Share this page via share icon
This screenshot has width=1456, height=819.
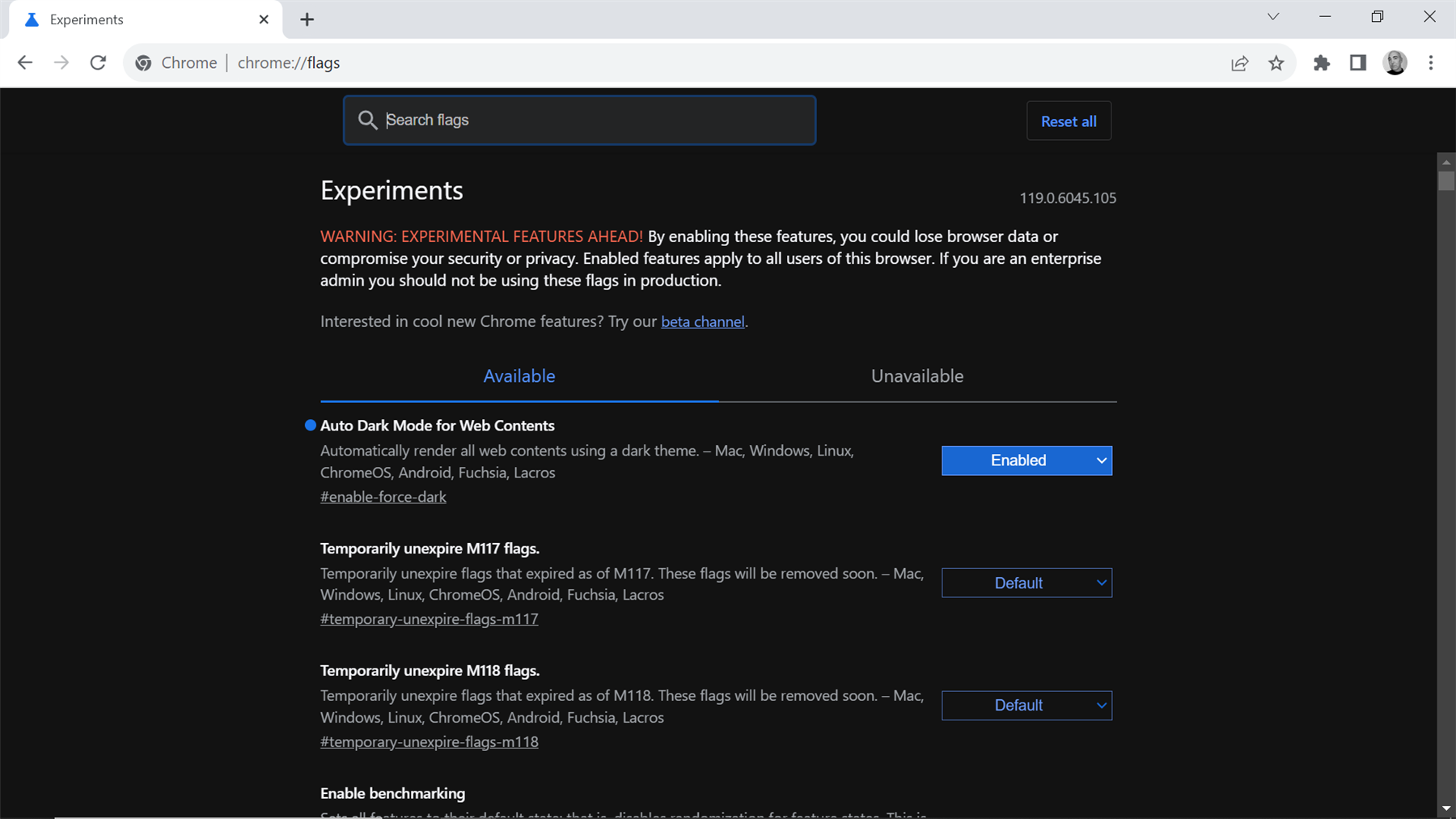coord(1239,63)
